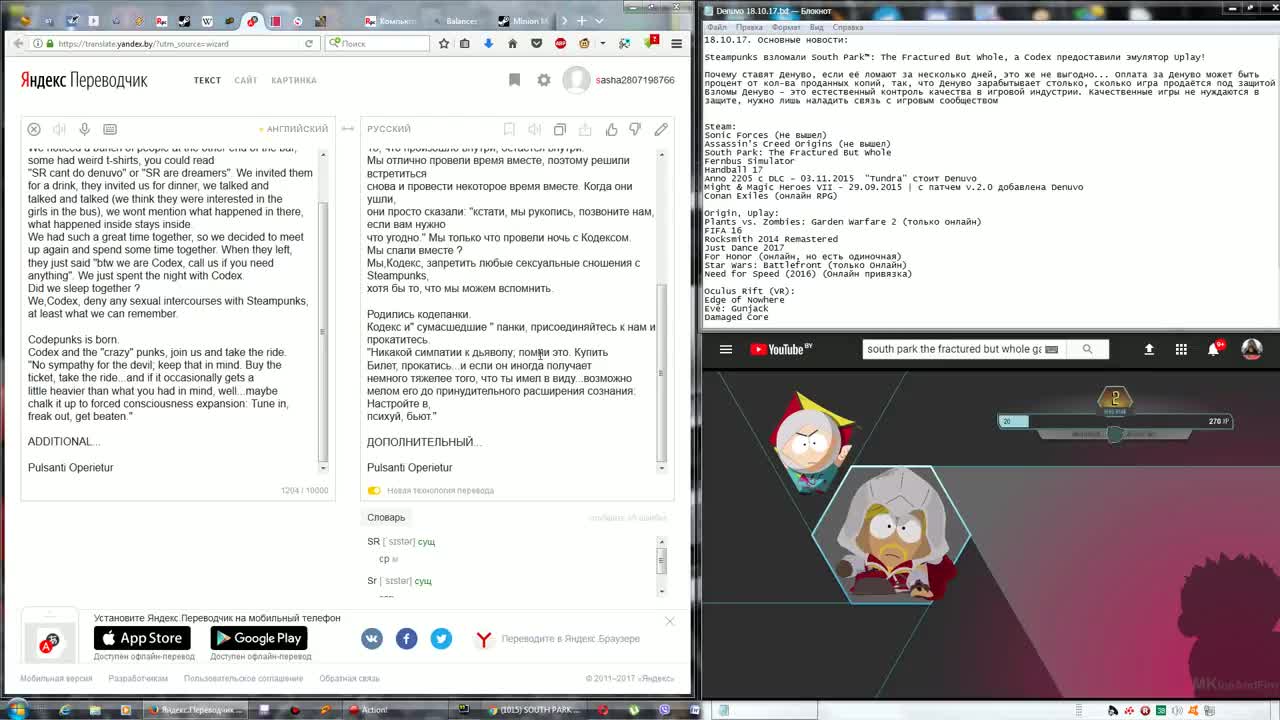Open the Файл menu in Notepad
The height and width of the screenshot is (720, 1280).
[x=716, y=27]
